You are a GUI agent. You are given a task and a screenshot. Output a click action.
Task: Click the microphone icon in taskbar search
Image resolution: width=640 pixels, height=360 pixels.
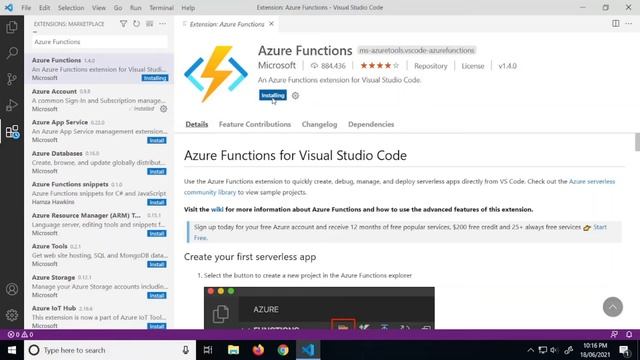[185, 350]
